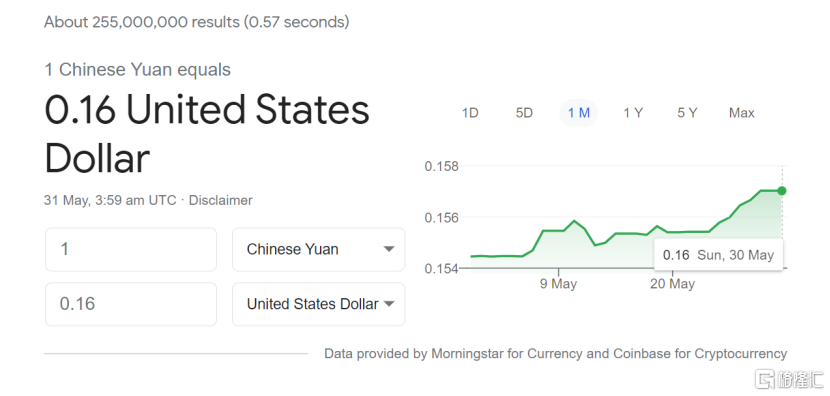Click the 0.16 United States Dollar heading

[x=207, y=134]
